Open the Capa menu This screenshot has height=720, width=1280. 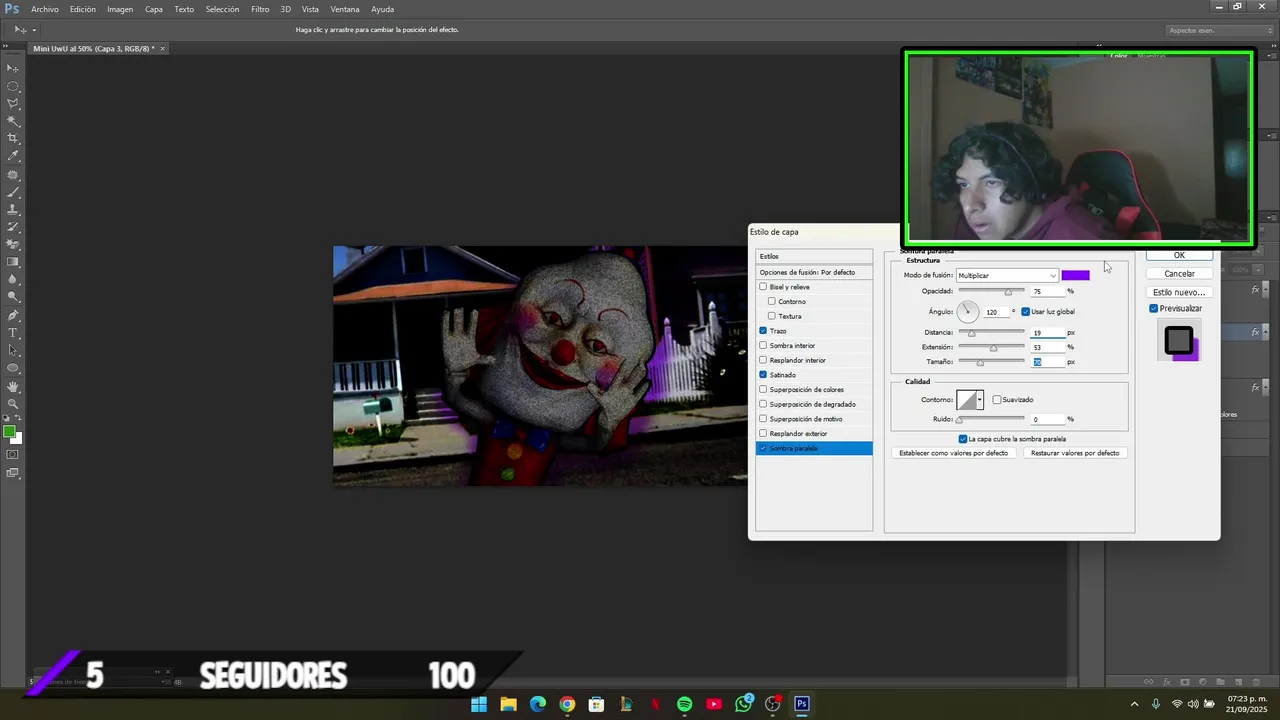(x=154, y=9)
